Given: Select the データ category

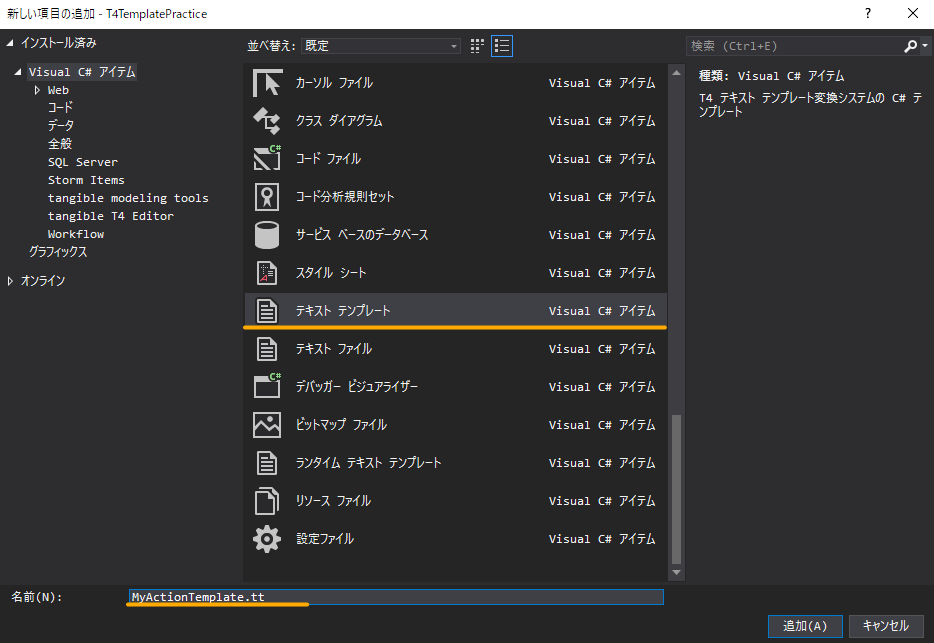Looking at the screenshot, I should point(61,126).
